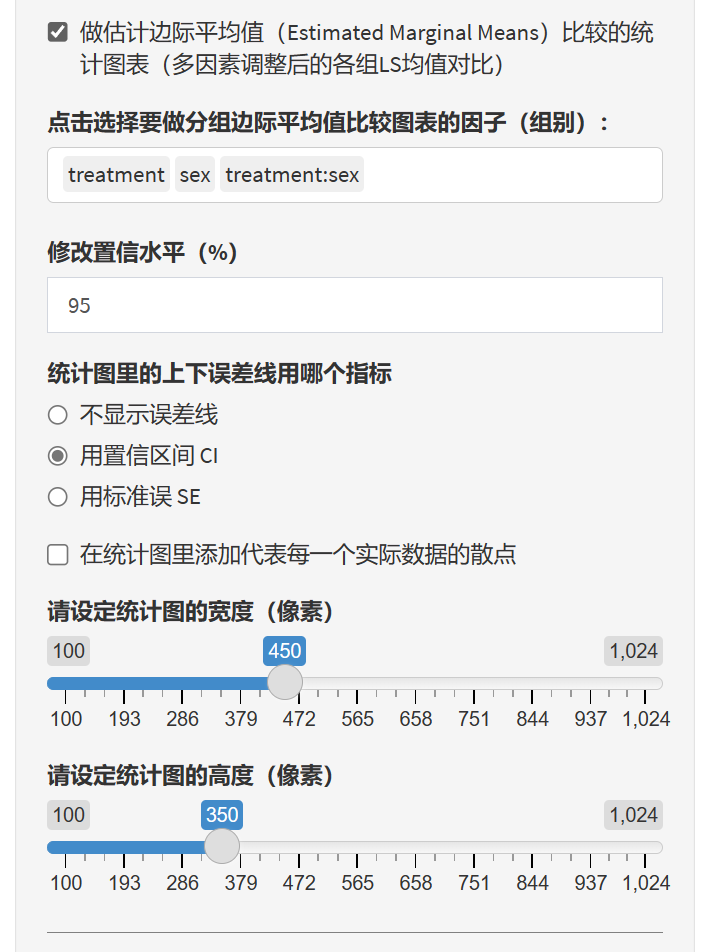Screen dimensions: 701x952
Task: Select the 'sex' tag in factor selector
Action: [x=195, y=175]
